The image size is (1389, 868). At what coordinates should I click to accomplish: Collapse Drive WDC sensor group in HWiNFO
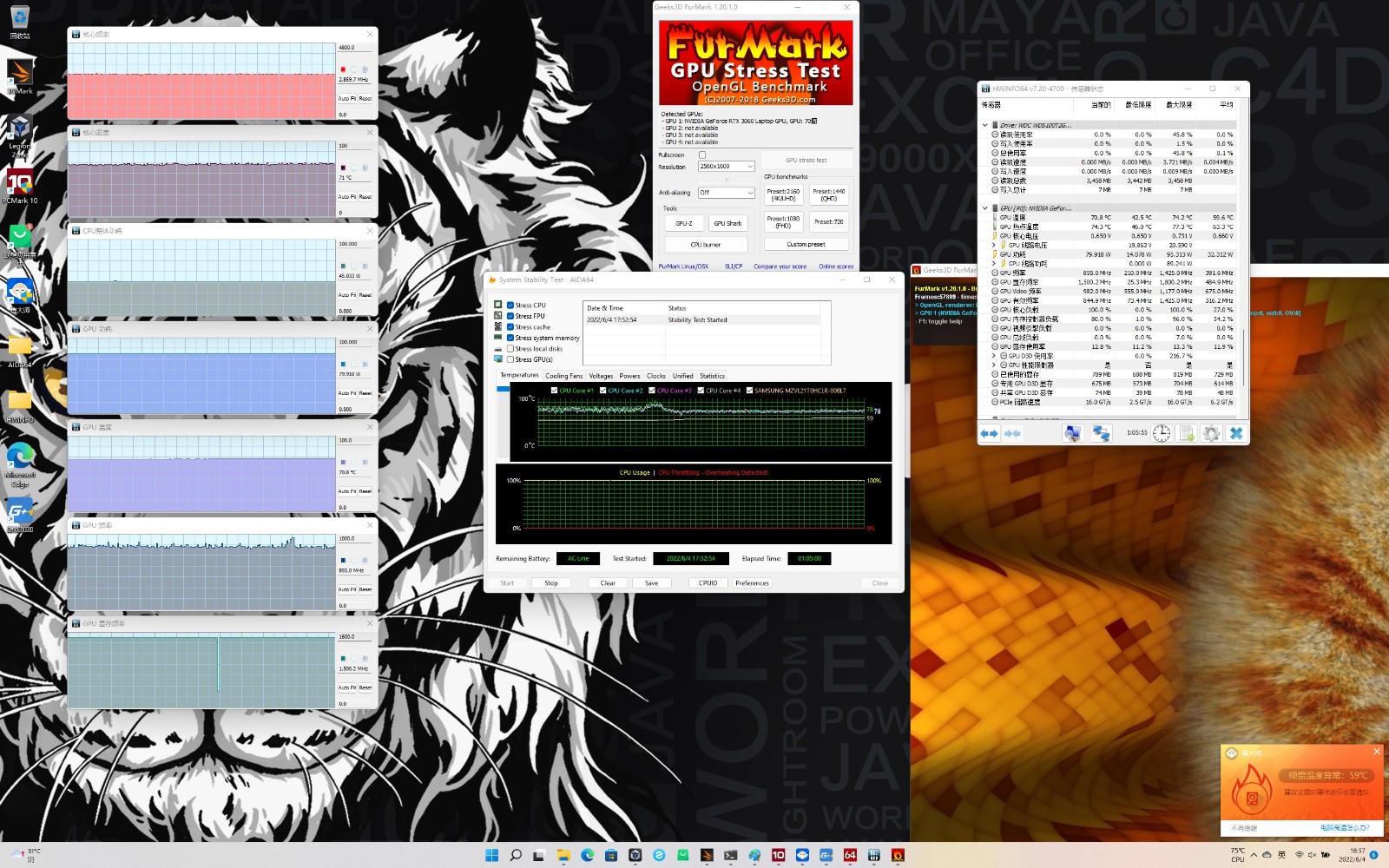984,125
